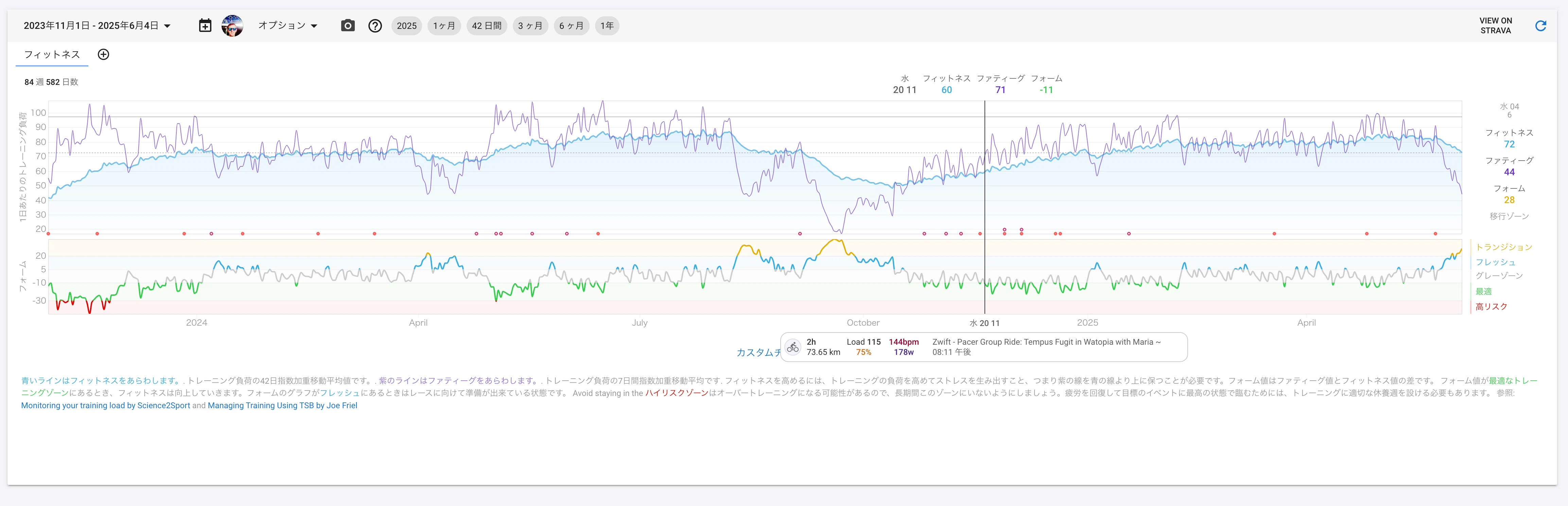Select the 6 ヶ月 range chip
Screen dimensions: 1568x506
coord(571,25)
